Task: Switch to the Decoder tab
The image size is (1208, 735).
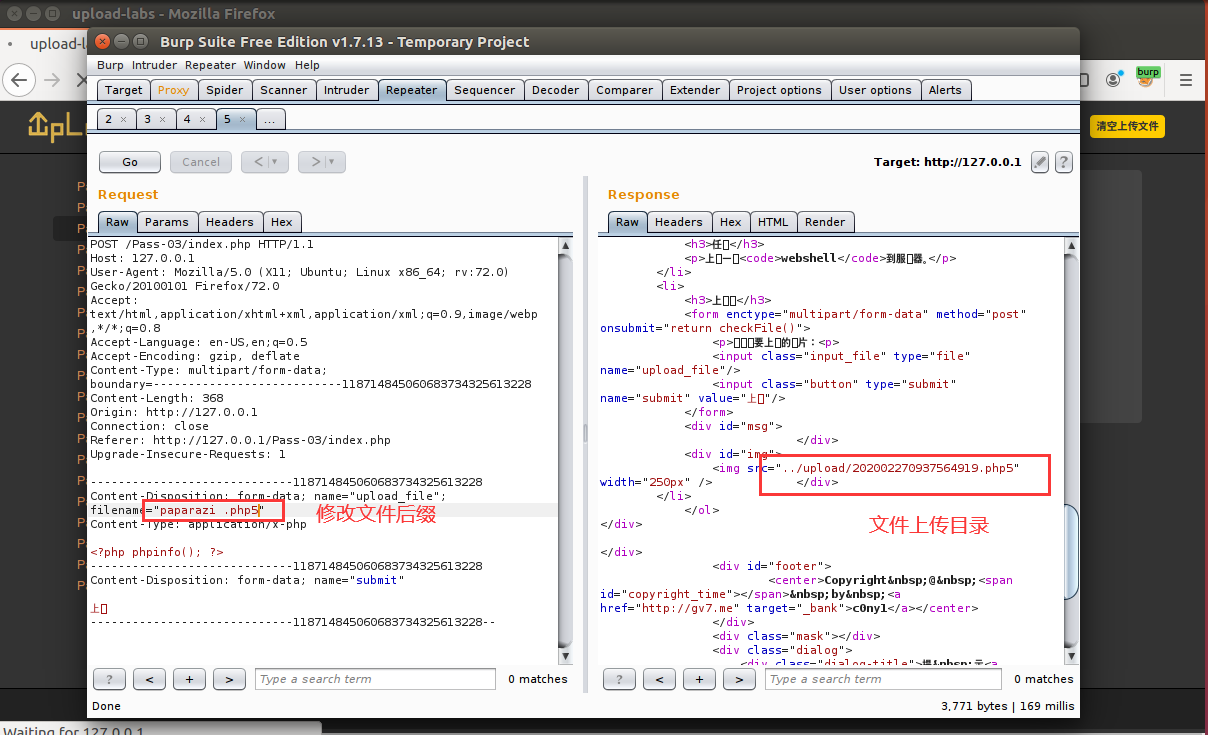Action: pyautogui.click(x=555, y=90)
